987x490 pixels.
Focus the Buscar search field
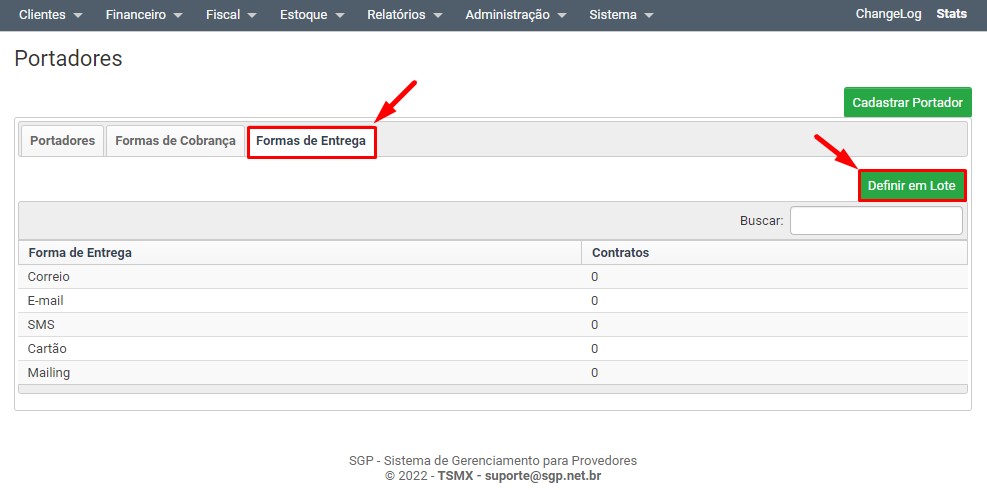(876, 220)
